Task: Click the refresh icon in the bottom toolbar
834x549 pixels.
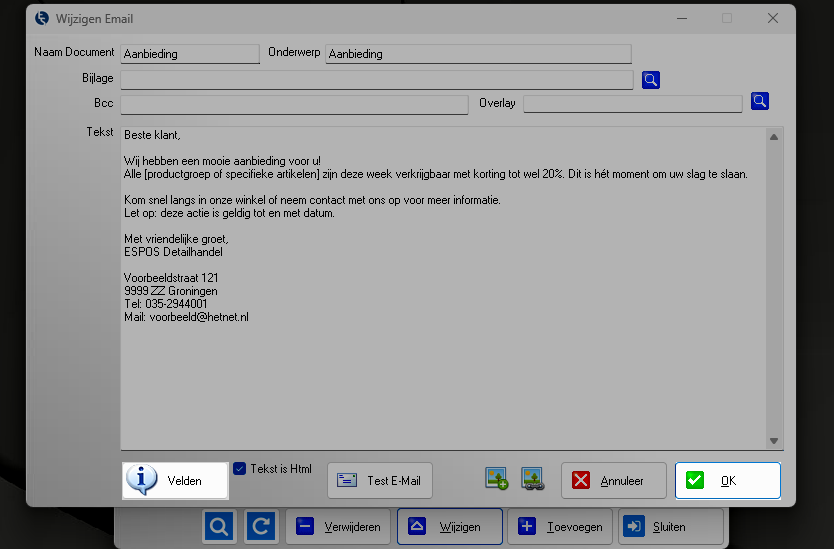Action: [x=261, y=526]
